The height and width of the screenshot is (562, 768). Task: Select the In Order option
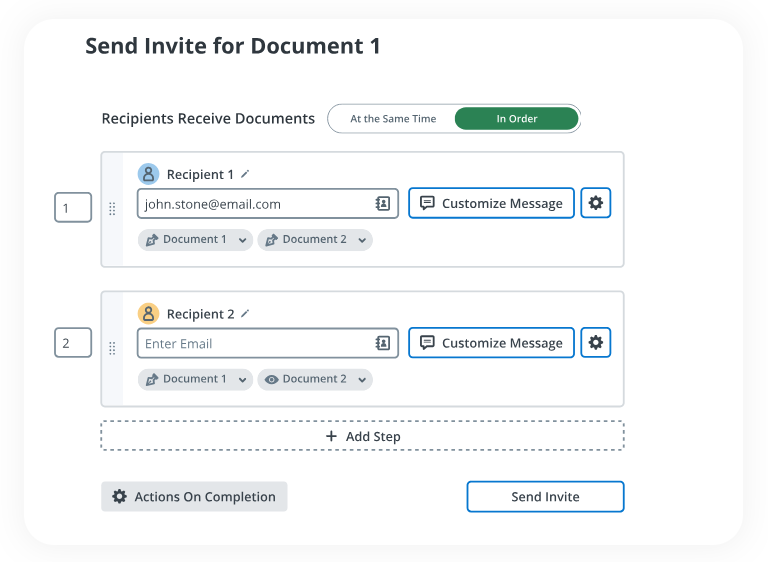[517, 119]
